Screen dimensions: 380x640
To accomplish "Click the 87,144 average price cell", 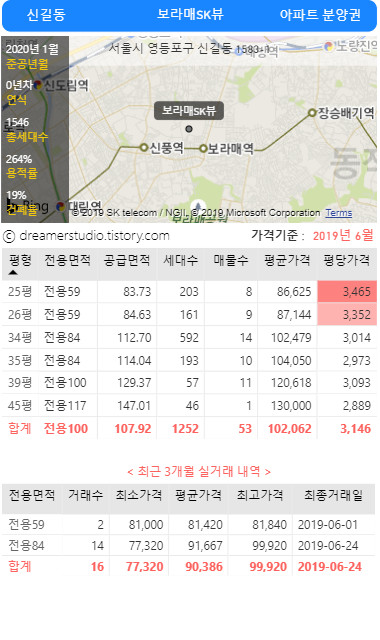I will [294, 315].
